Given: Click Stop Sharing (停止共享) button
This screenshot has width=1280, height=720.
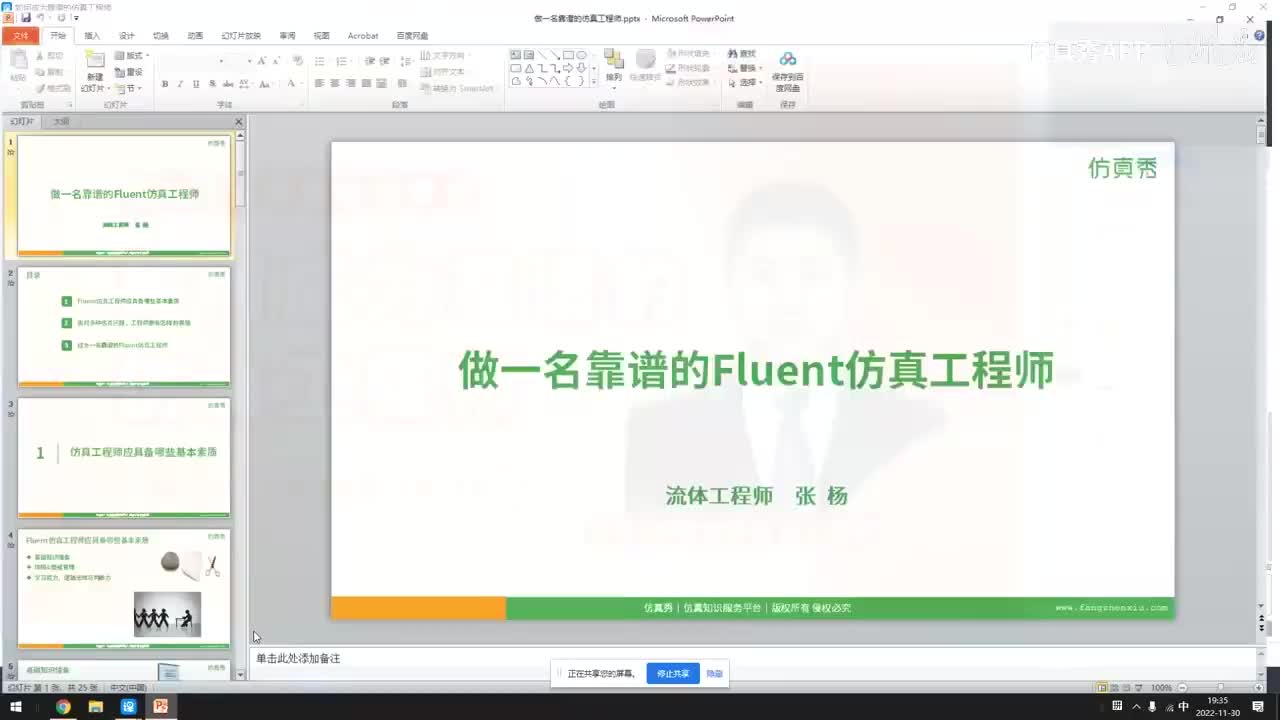Looking at the screenshot, I should pos(673,673).
